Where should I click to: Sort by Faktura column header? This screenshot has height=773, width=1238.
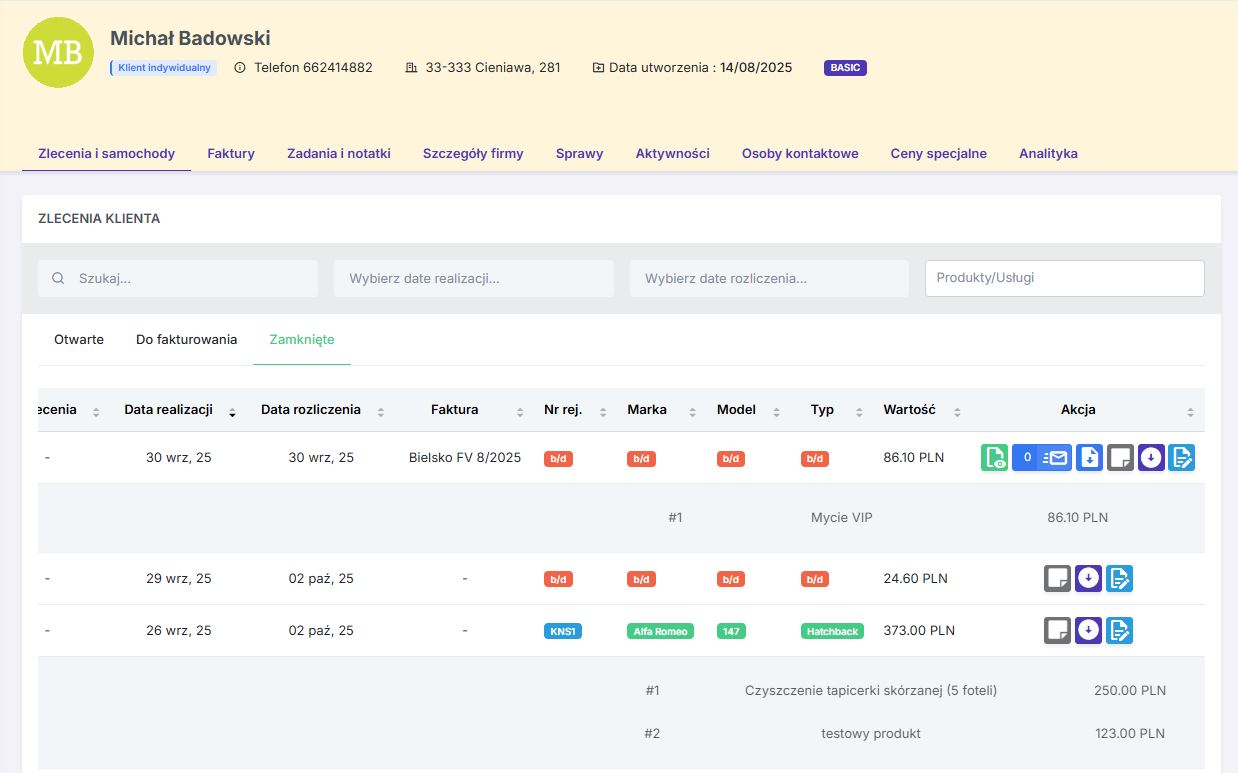(454, 410)
